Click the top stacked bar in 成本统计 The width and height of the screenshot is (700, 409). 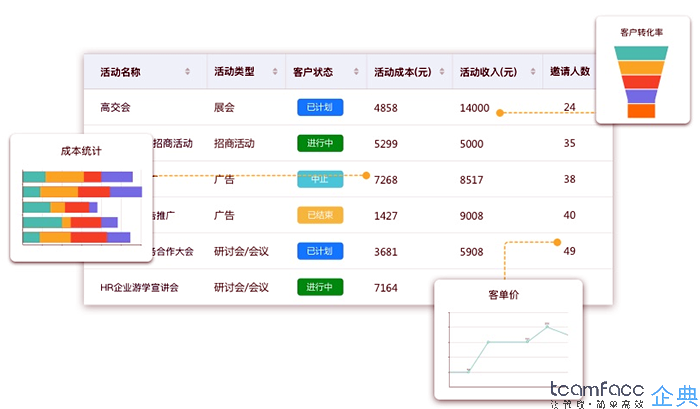(x=78, y=177)
